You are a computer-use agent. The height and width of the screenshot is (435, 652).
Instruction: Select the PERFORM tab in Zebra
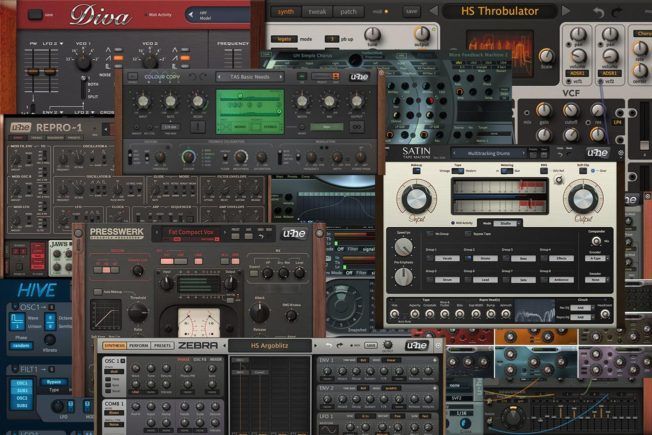(x=139, y=346)
